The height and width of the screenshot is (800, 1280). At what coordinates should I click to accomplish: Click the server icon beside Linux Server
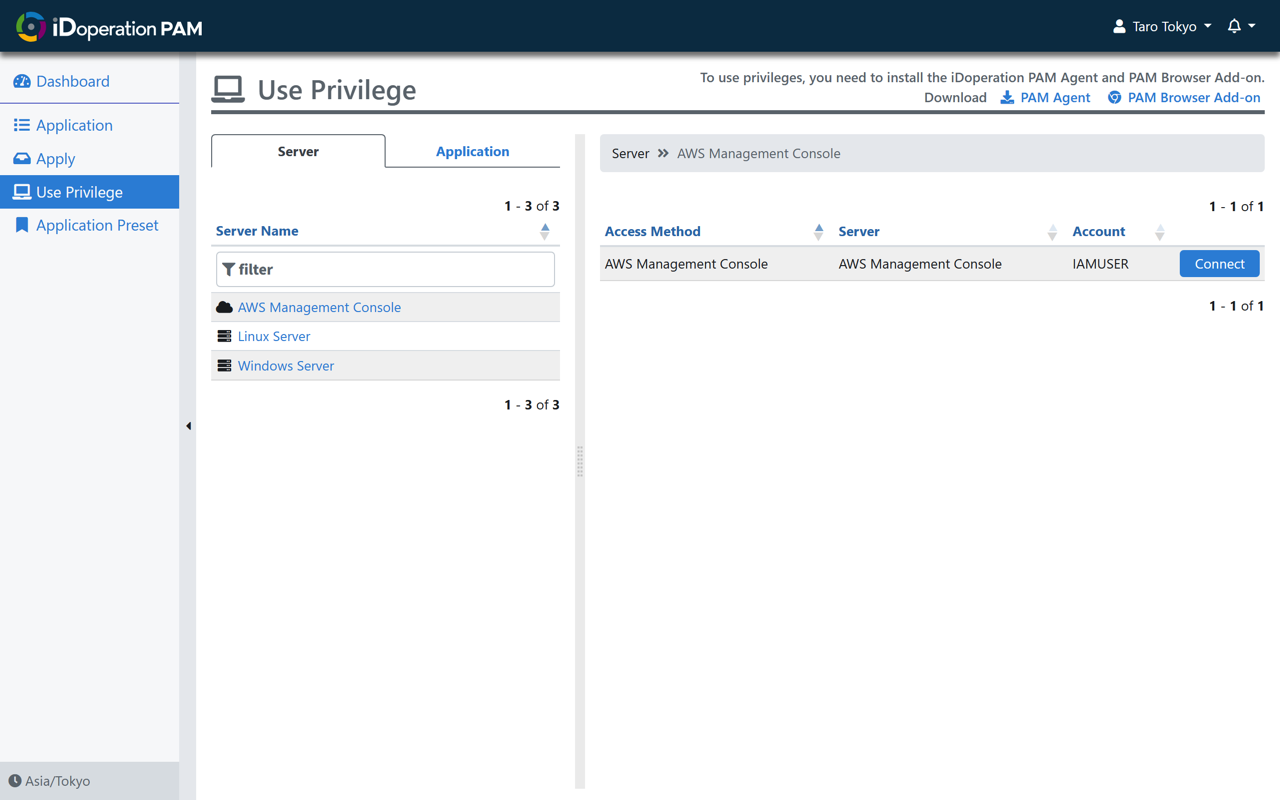pos(224,336)
